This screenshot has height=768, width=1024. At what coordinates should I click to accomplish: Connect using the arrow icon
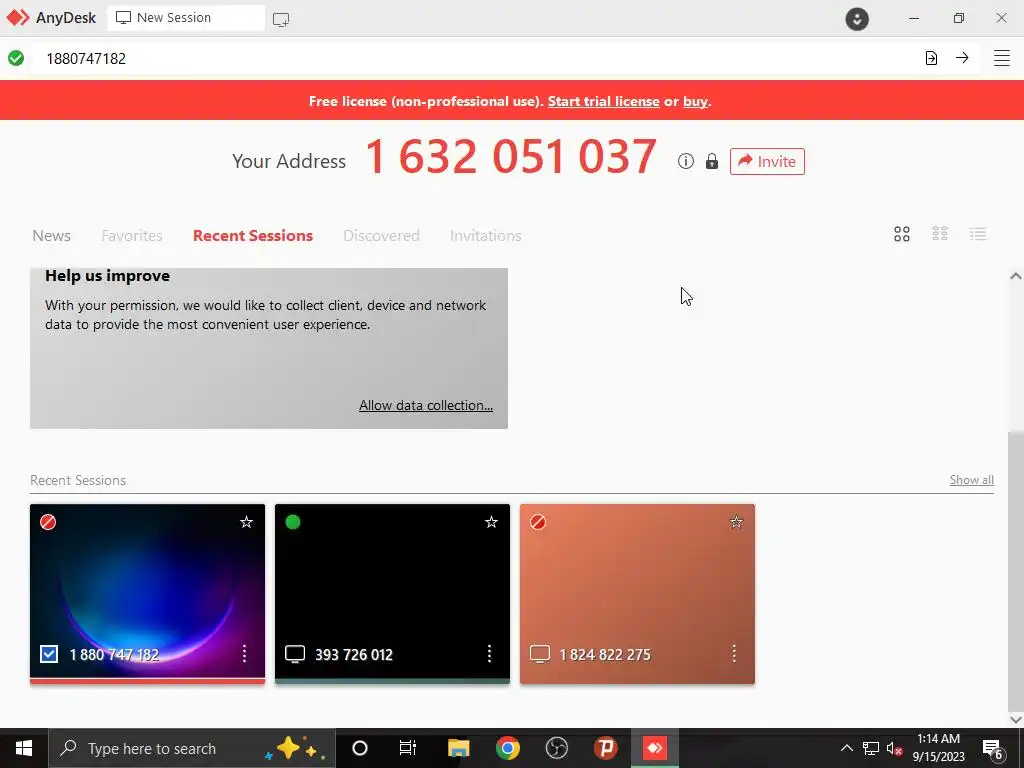pos(962,58)
